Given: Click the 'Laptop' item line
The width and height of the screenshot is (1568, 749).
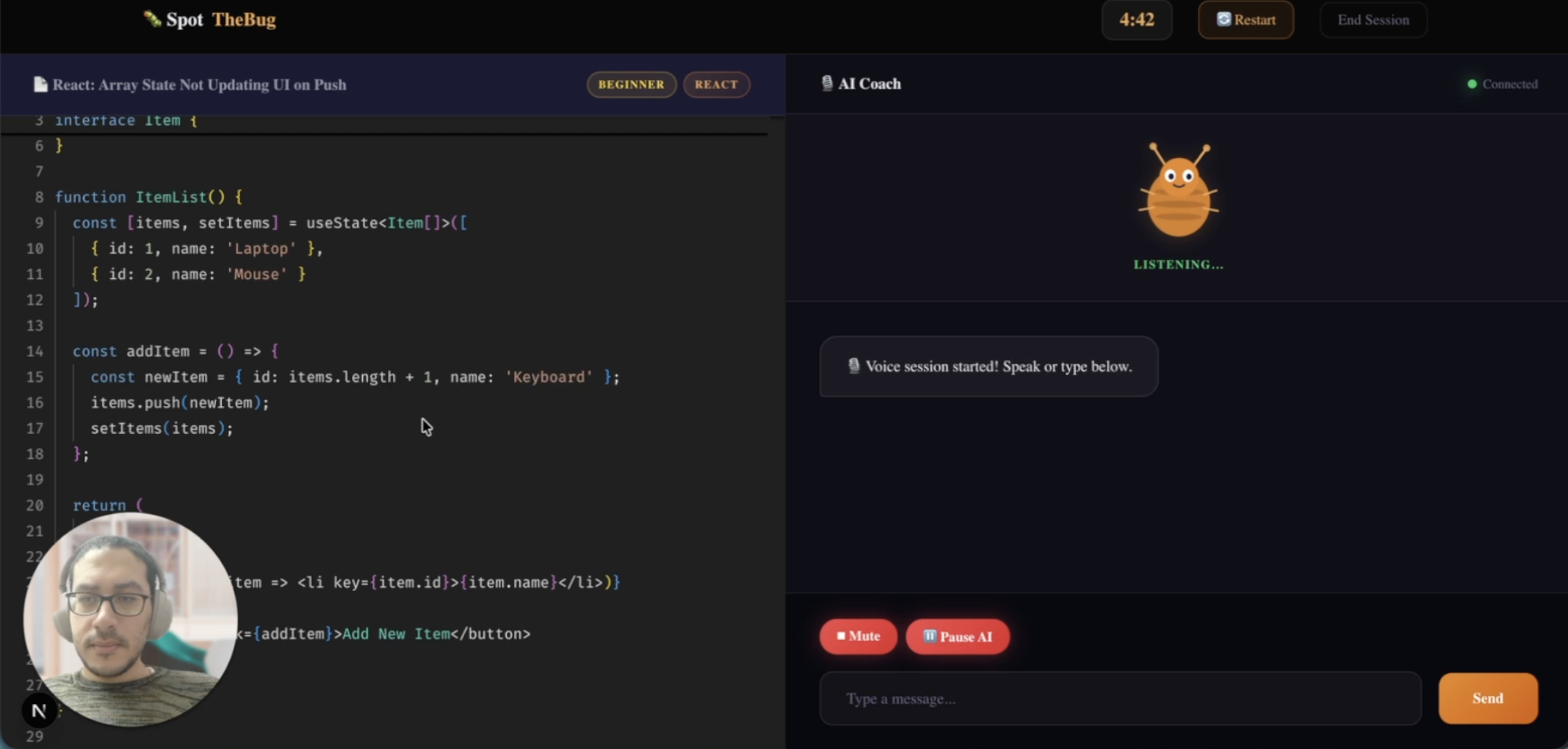Looking at the screenshot, I should (x=206, y=248).
